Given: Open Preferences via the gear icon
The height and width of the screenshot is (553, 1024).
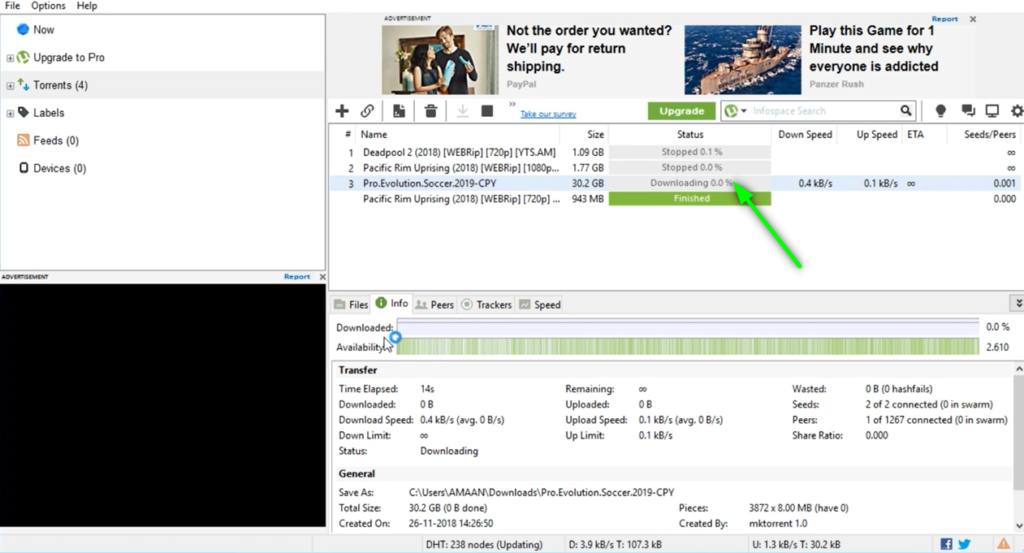Looking at the screenshot, I should click(1017, 111).
